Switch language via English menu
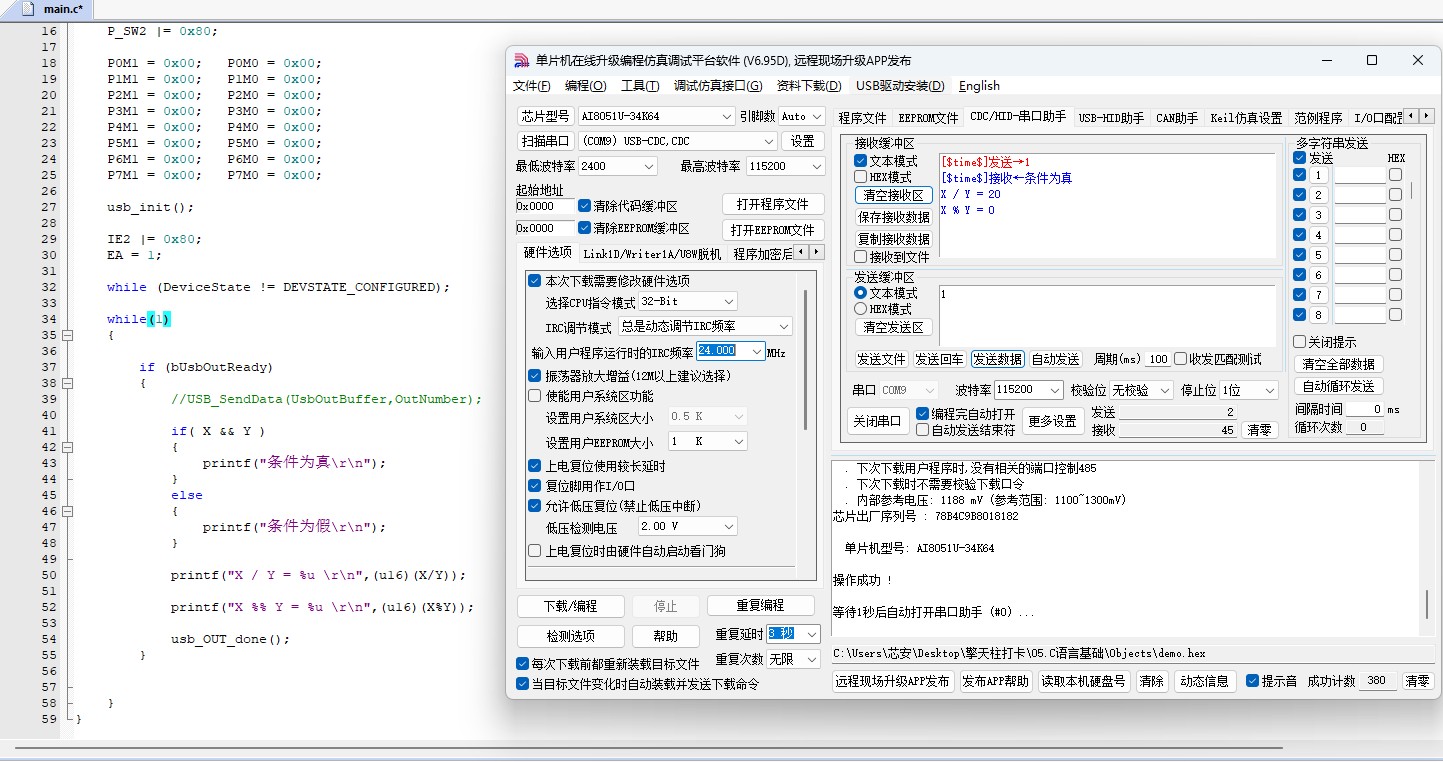1443x762 pixels. click(979, 86)
